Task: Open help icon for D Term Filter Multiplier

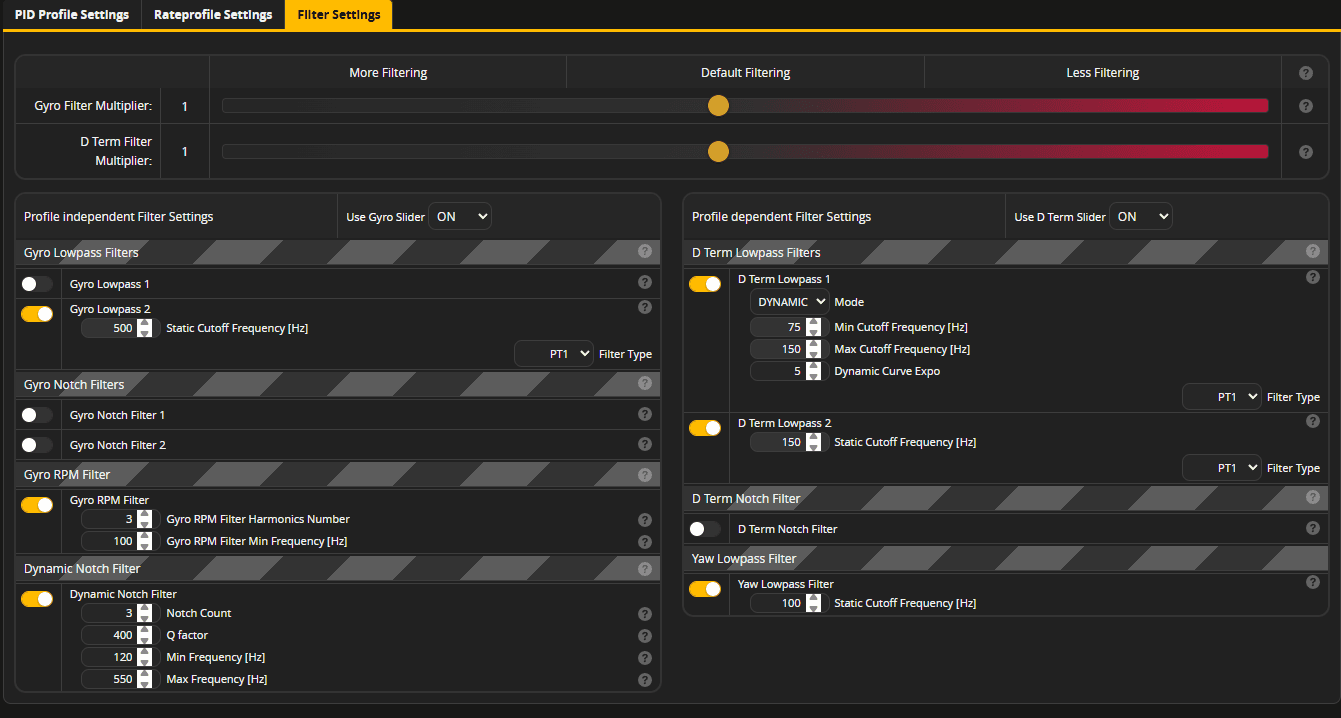Action: (x=1305, y=152)
